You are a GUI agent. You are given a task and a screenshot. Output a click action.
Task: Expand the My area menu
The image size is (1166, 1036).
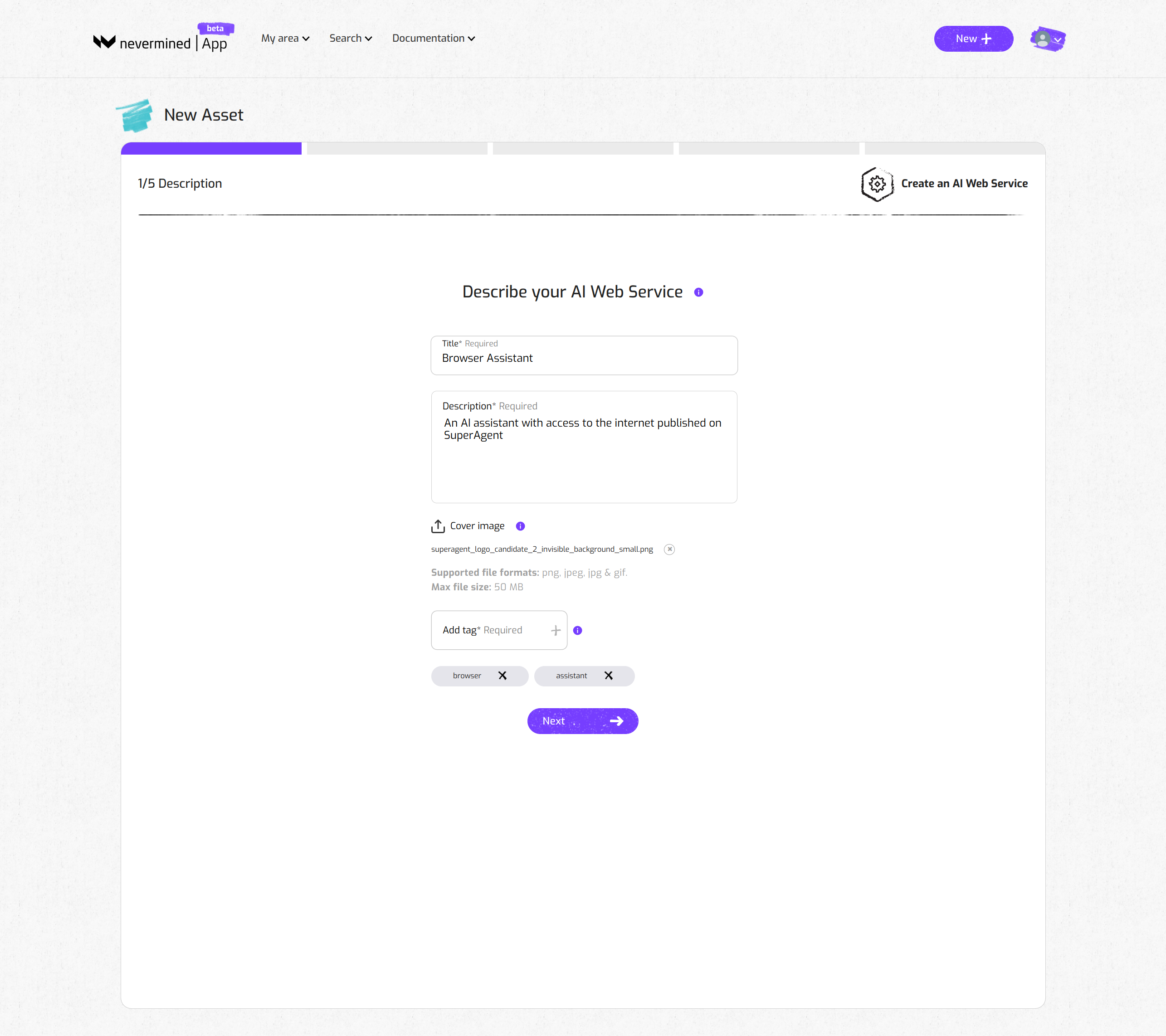285,39
